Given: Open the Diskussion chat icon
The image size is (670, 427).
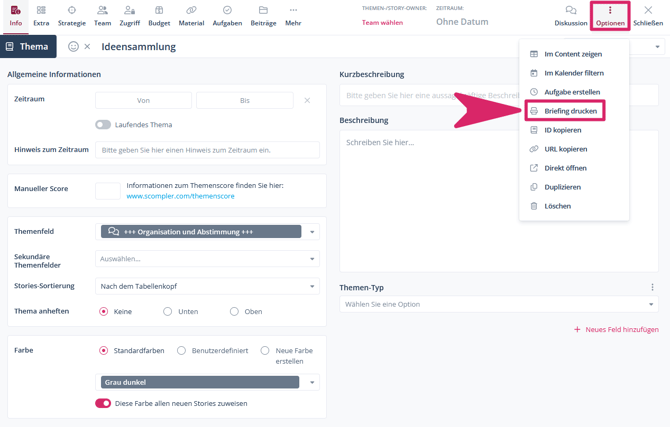Looking at the screenshot, I should click(x=571, y=11).
